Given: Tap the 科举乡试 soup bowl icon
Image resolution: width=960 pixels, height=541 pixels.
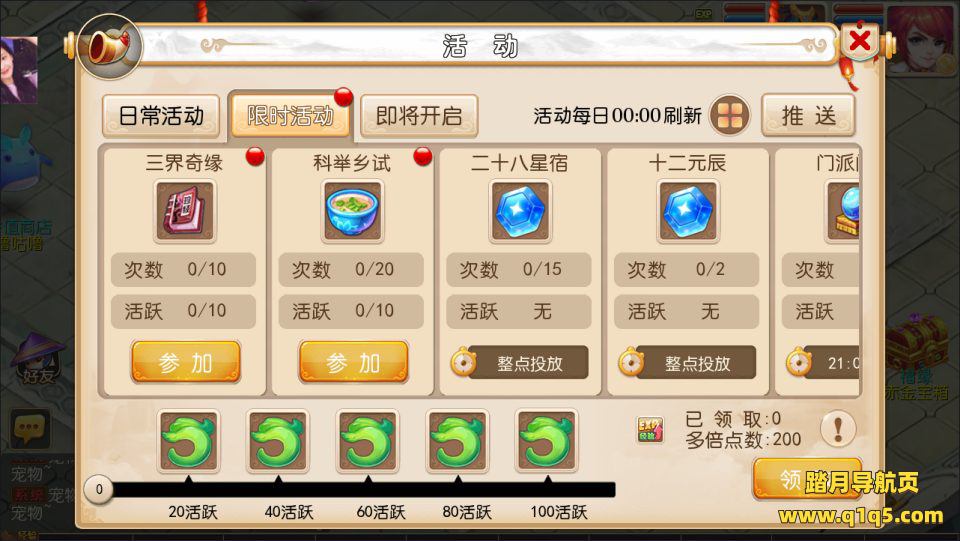Looking at the screenshot, I should [x=352, y=211].
